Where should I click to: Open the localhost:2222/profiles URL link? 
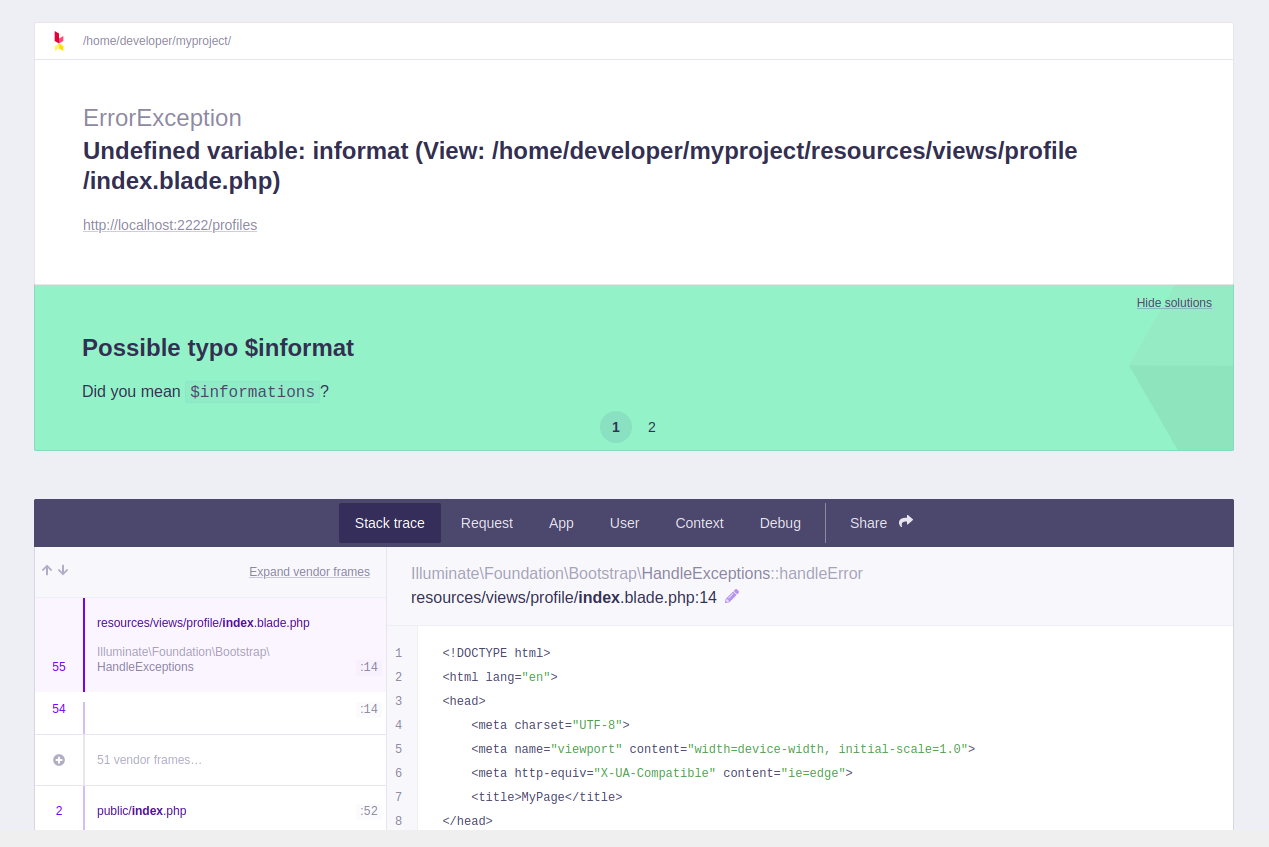coord(170,225)
